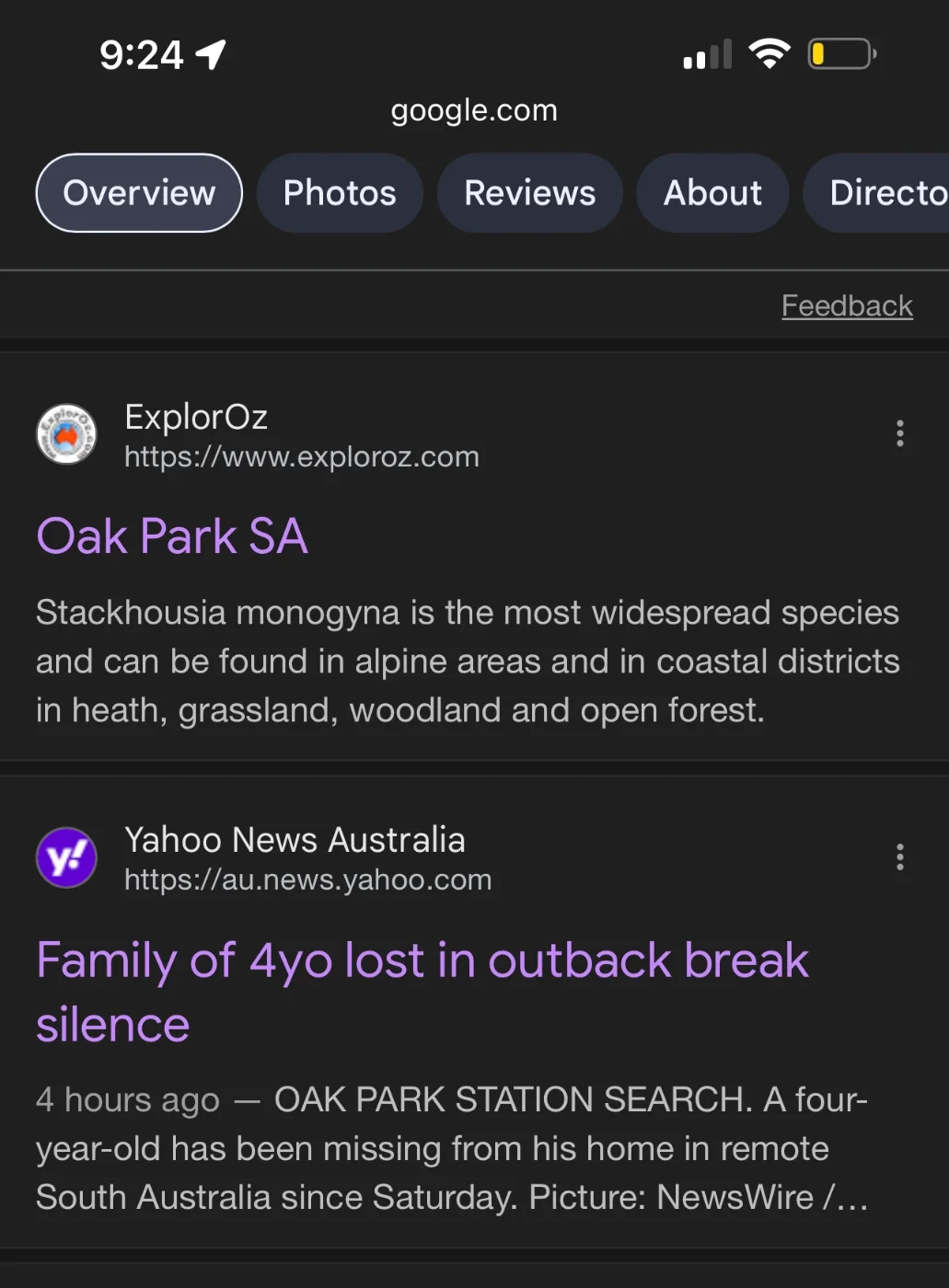The width and height of the screenshot is (949, 1288).
Task: Tap the battery indicator icon
Action: coord(841,53)
